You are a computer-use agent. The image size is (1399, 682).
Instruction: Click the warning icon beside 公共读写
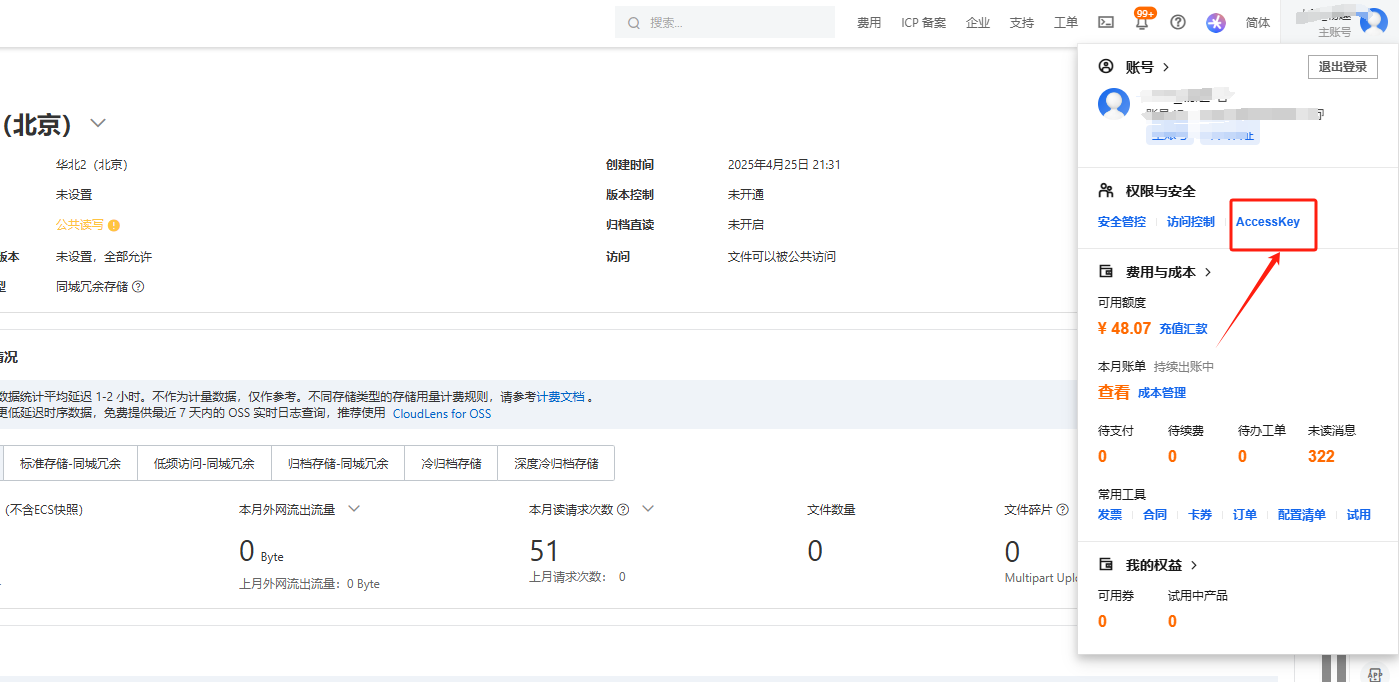click(x=114, y=226)
